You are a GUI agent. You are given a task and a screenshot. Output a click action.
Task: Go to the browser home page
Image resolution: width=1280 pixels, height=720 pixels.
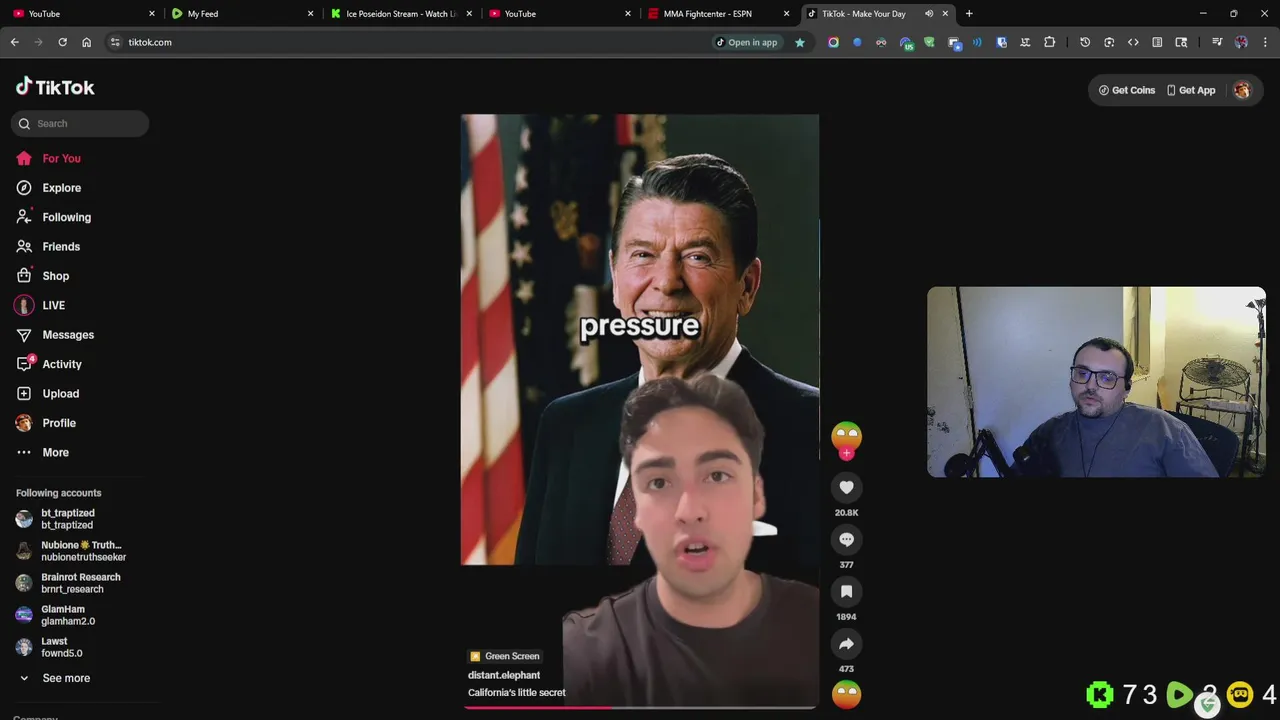pos(86,42)
